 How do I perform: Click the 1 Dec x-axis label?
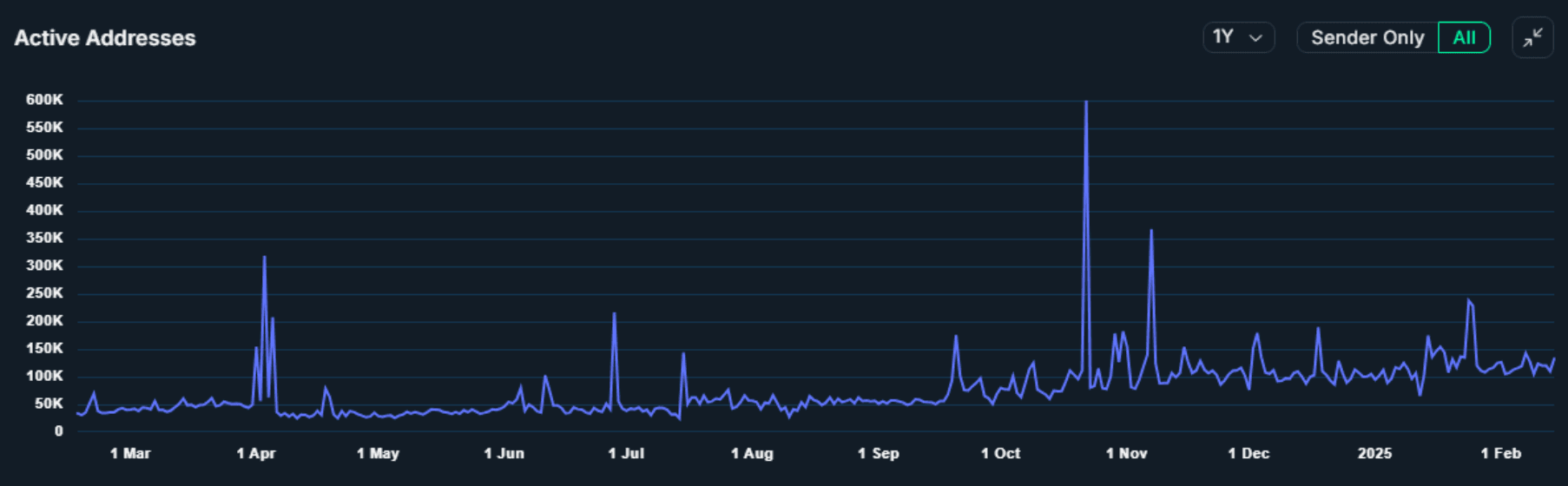pos(1248,453)
